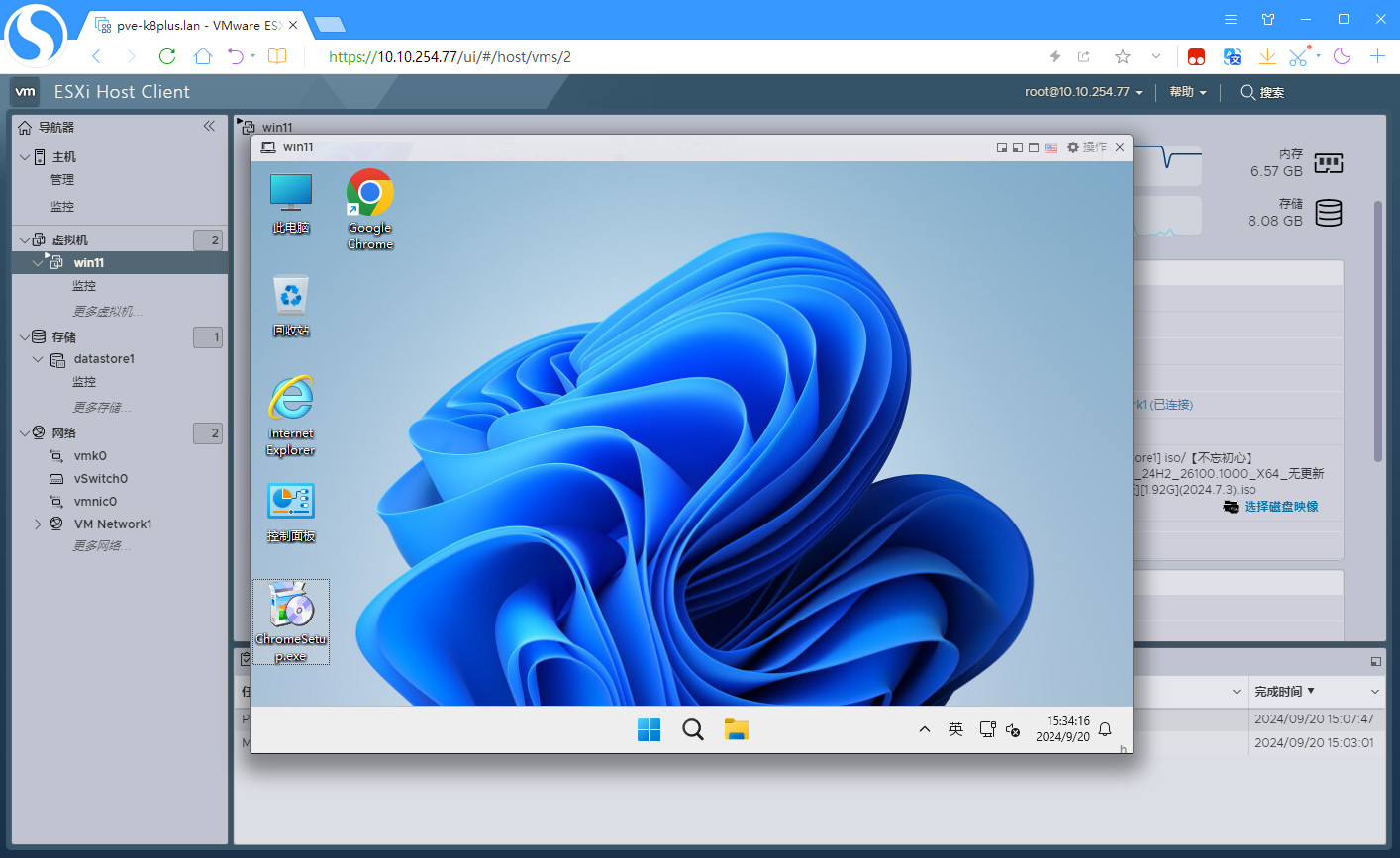Toggle night mode moon icon
This screenshot has height=858, width=1400.
click(1343, 56)
